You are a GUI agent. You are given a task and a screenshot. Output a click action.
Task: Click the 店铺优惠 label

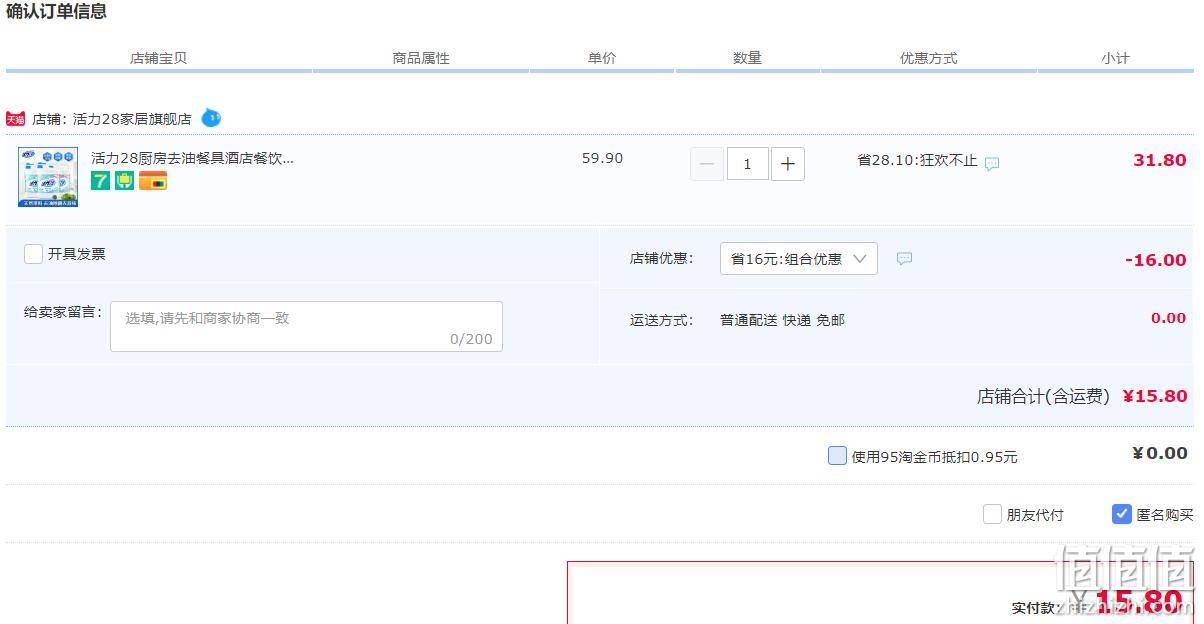tap(662, 258)
